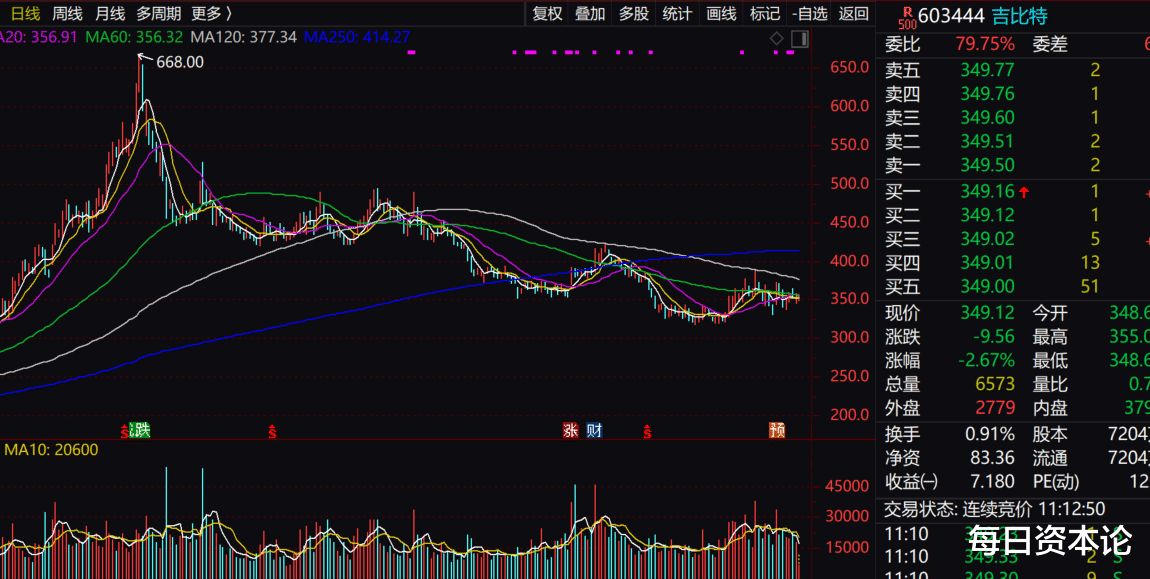Click the orange 预 forecast marker
This screenshot has width=1150, height=579.
[777, 430]
